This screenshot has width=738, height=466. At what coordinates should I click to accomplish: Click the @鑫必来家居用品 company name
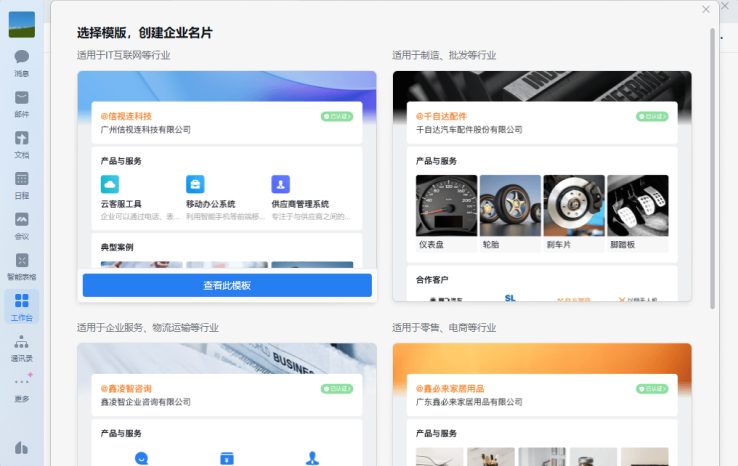tap(450, 389)
